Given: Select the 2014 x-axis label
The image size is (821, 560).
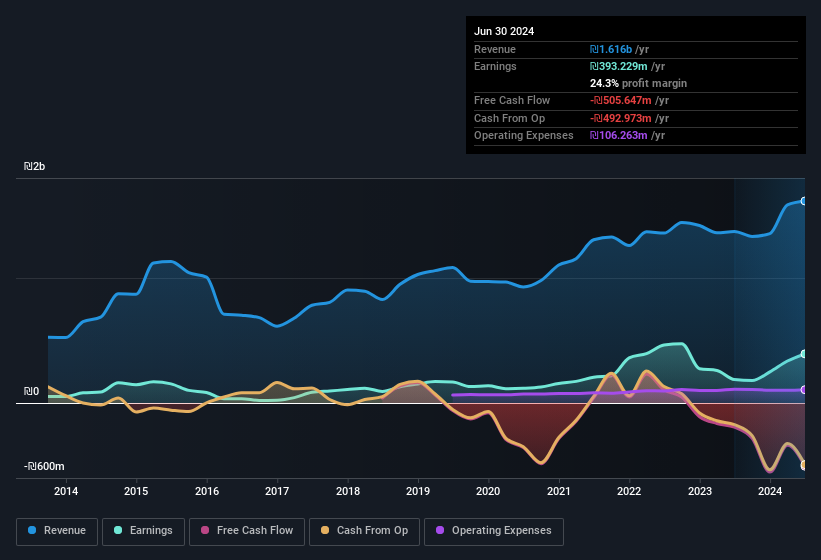Looking at the screenshot, I should [66, 491].
